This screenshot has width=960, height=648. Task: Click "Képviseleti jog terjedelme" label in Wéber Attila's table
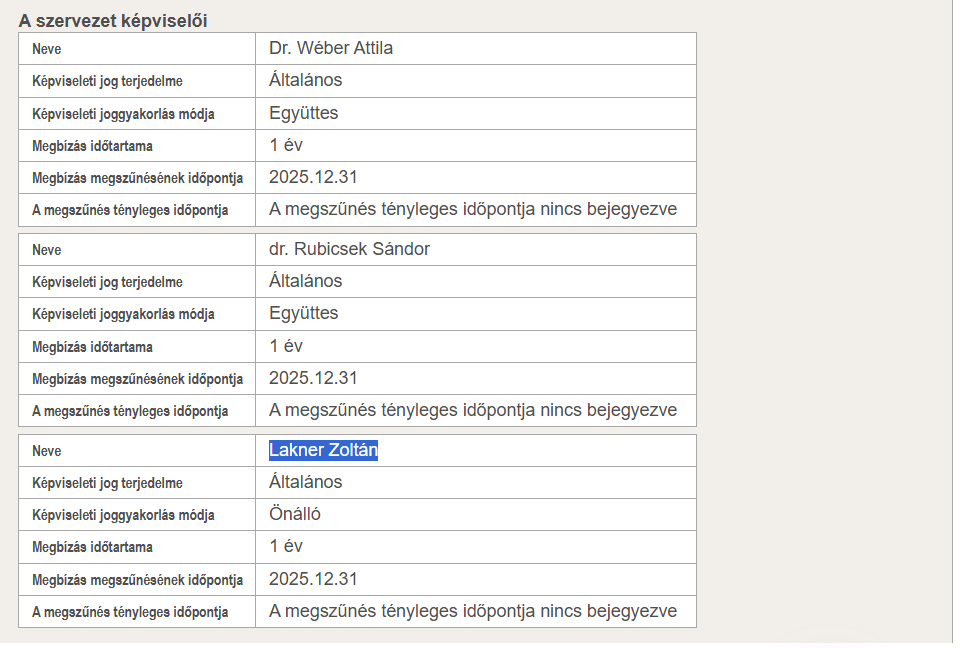coord(107,81)
